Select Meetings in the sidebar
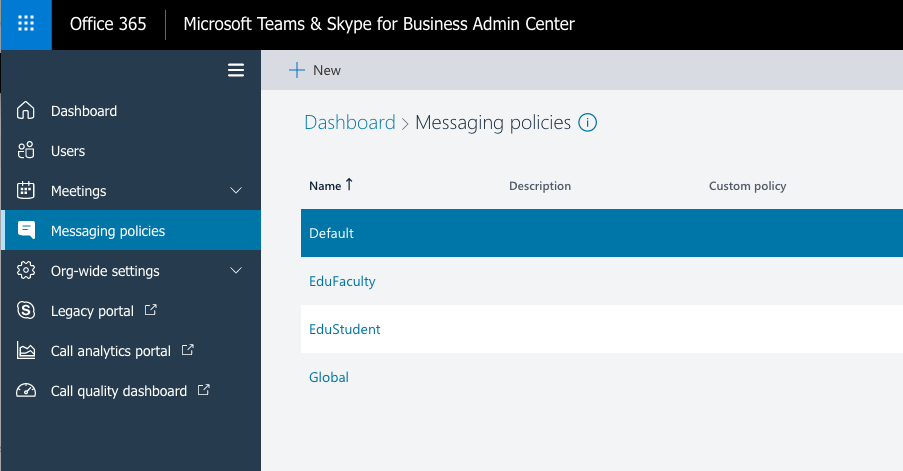The image size is (903, 471). tap(78, 191)
